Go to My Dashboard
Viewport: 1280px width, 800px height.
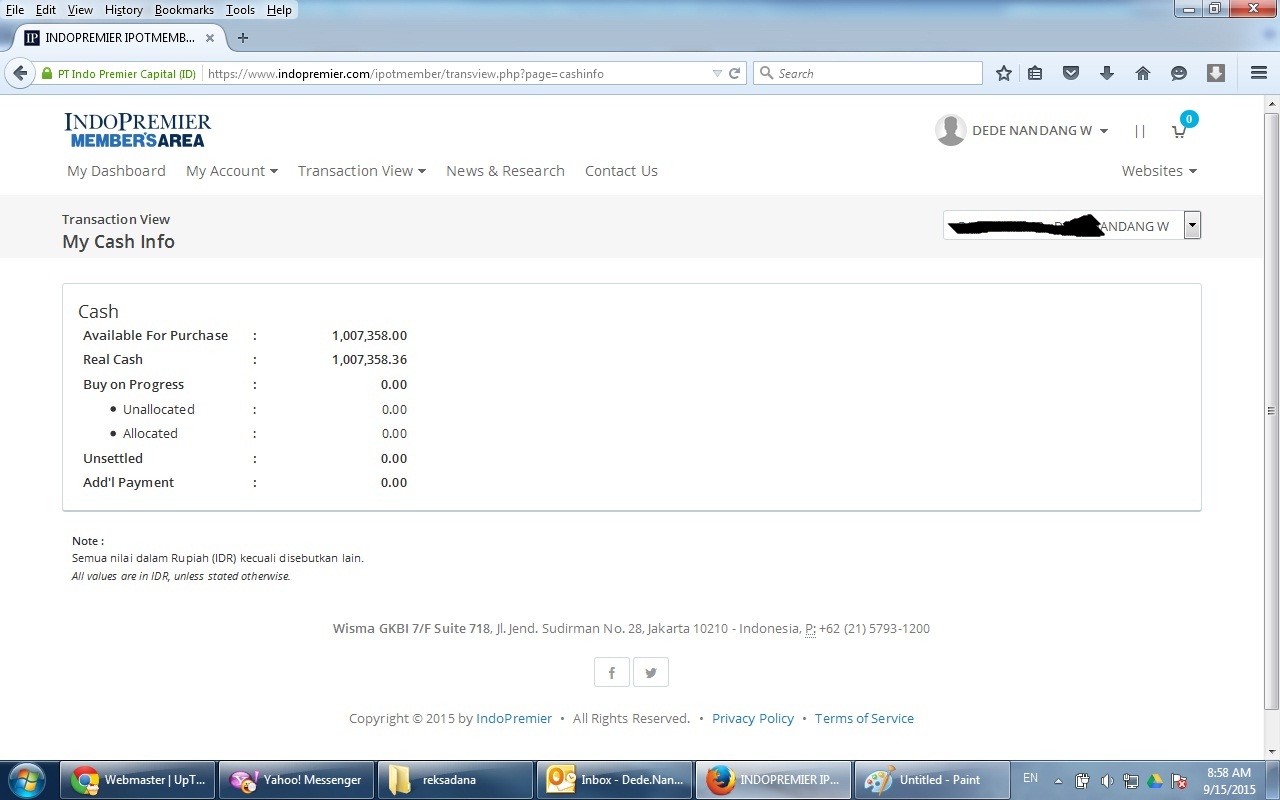[x=116, y=171]
